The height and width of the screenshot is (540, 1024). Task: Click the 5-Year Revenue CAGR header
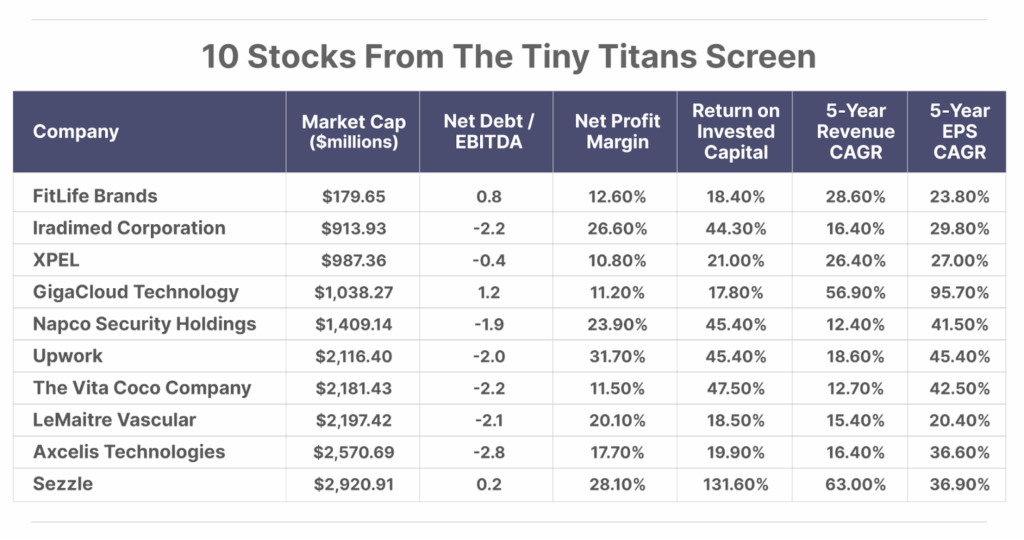coord(850,132)
